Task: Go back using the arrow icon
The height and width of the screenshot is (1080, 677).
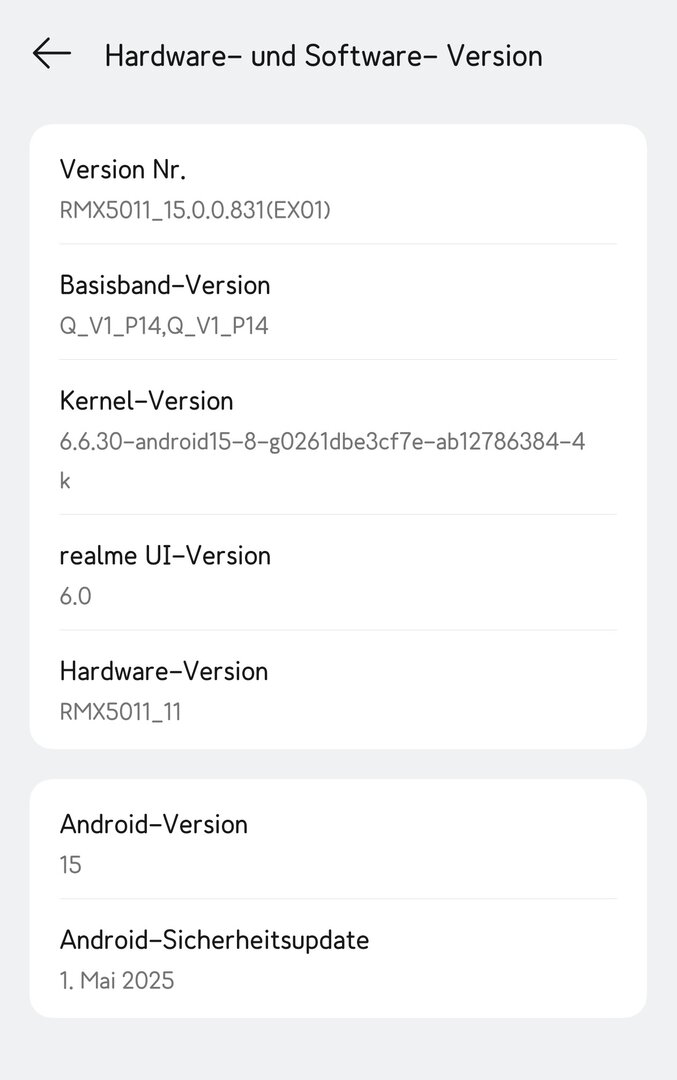Action: click(x=52, y=54)
